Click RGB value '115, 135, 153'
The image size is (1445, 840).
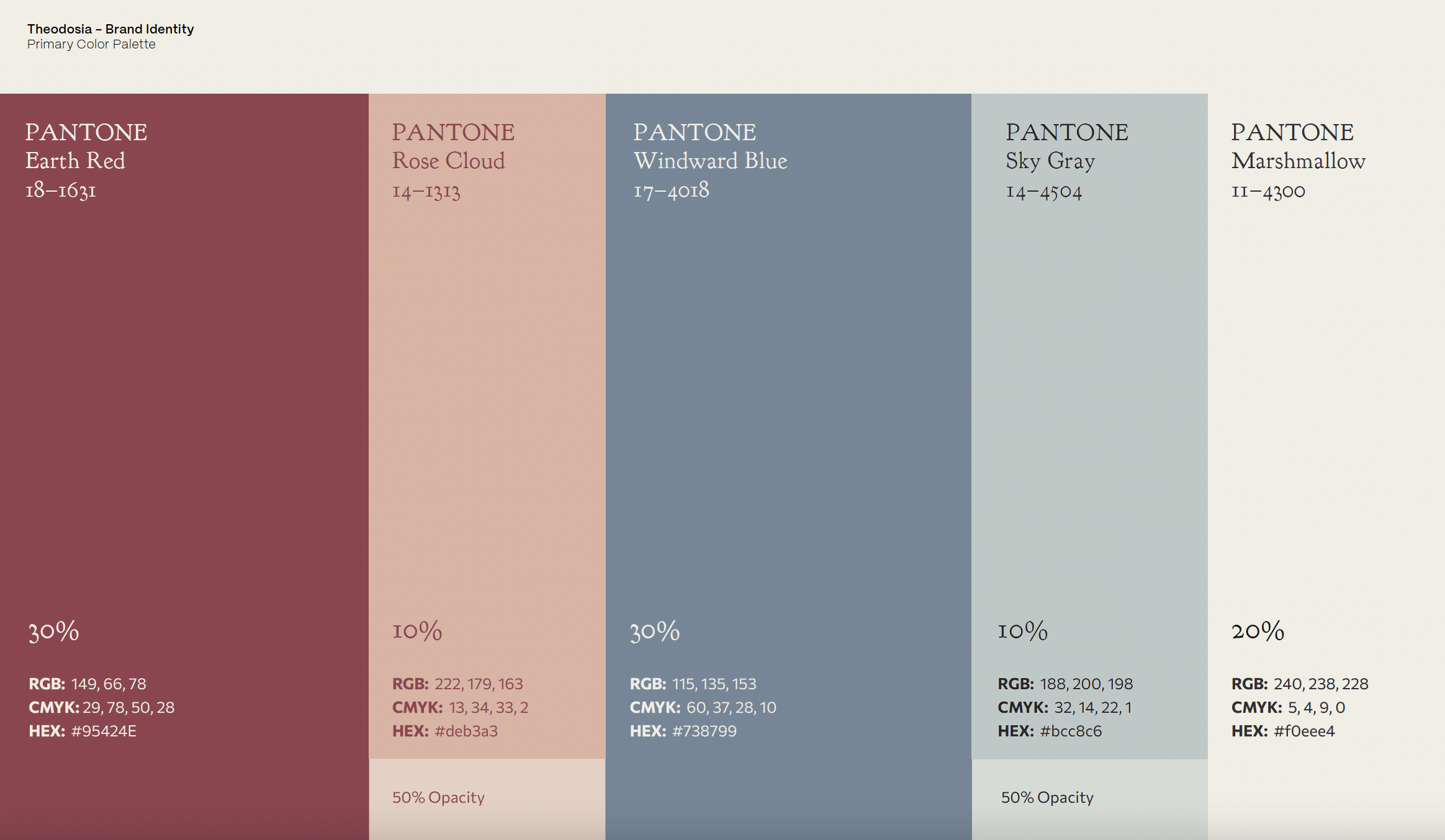tap(714, 684)
